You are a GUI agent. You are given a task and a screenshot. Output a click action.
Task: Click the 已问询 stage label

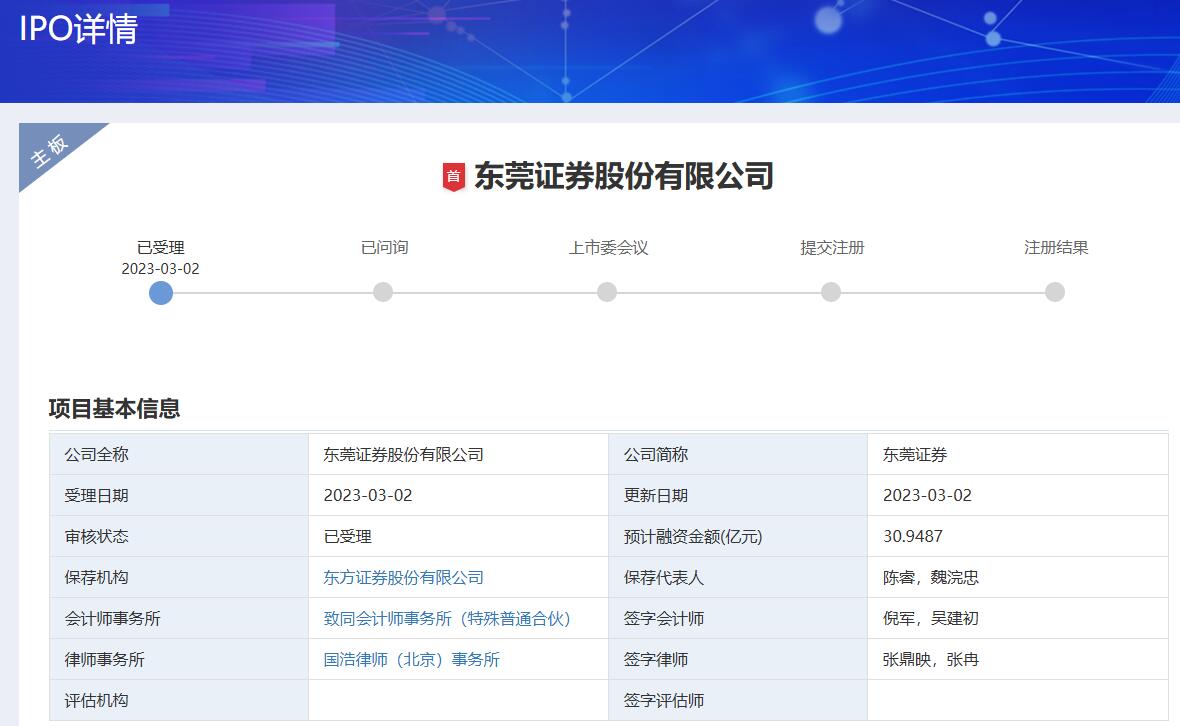point(384,248)
